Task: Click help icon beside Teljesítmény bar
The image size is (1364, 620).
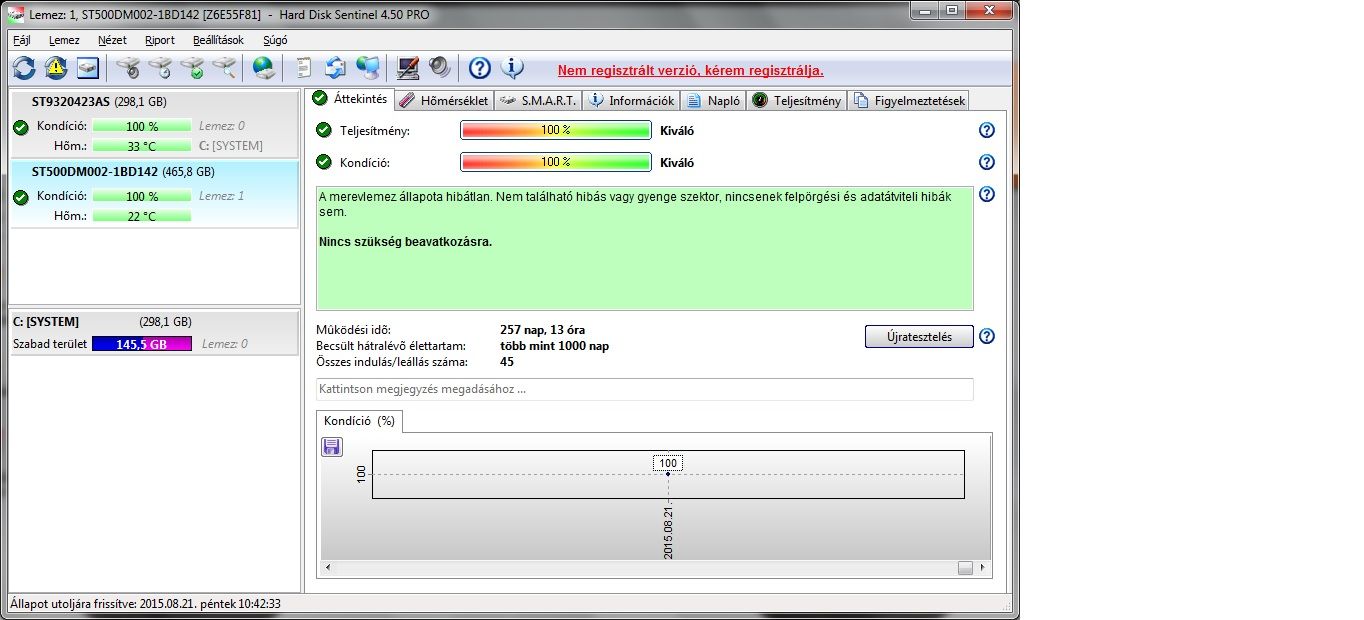Action: (x=987, y=130)
